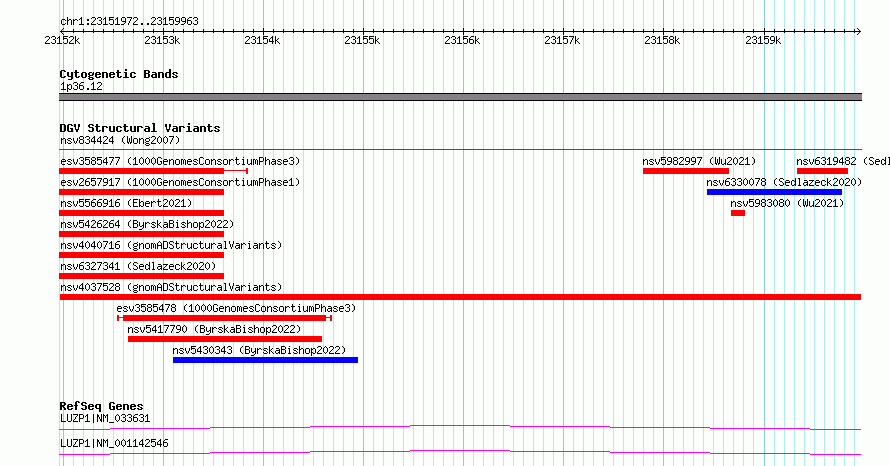The image size is (890, 466).
Task: Select the nsv5566916 (Ebert2021) variant label
Action: tap(126, 203)
